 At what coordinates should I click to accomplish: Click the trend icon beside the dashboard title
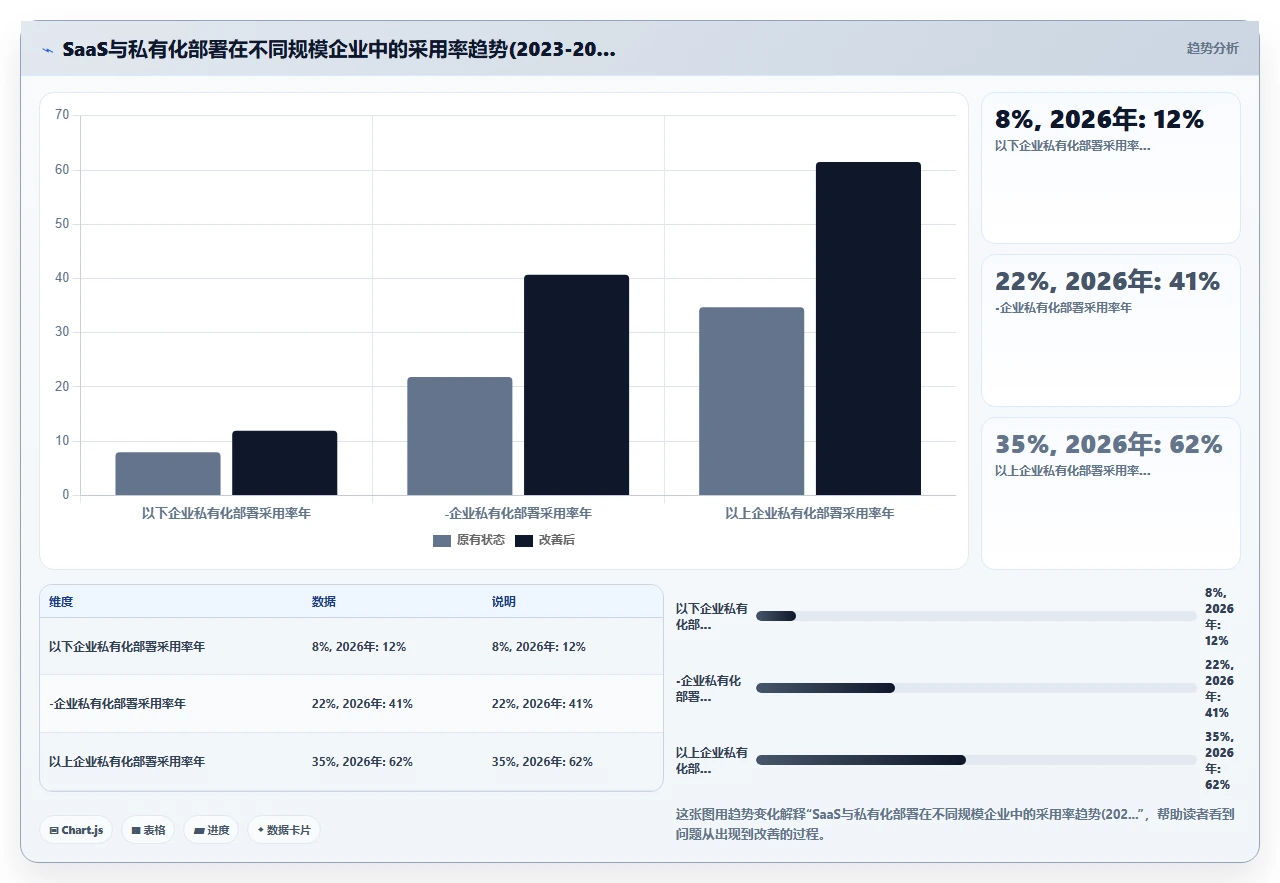pyautogui.click(x=47, y=49)
